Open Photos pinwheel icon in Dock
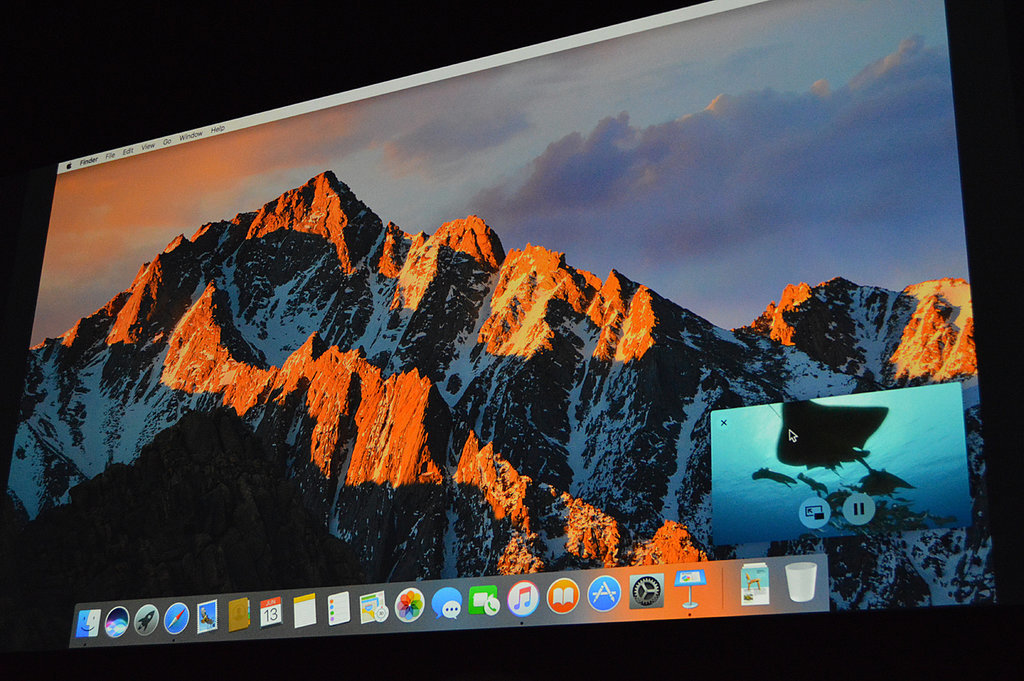Viewport: 1024px width, 681px height. (409, 605)
